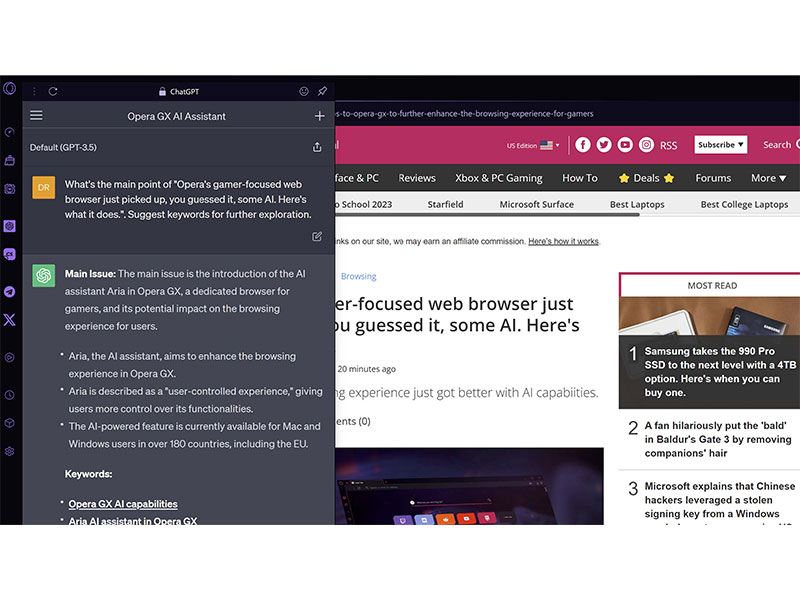Open the Deals section
The image size is (800, 600).
pos(646,178)
